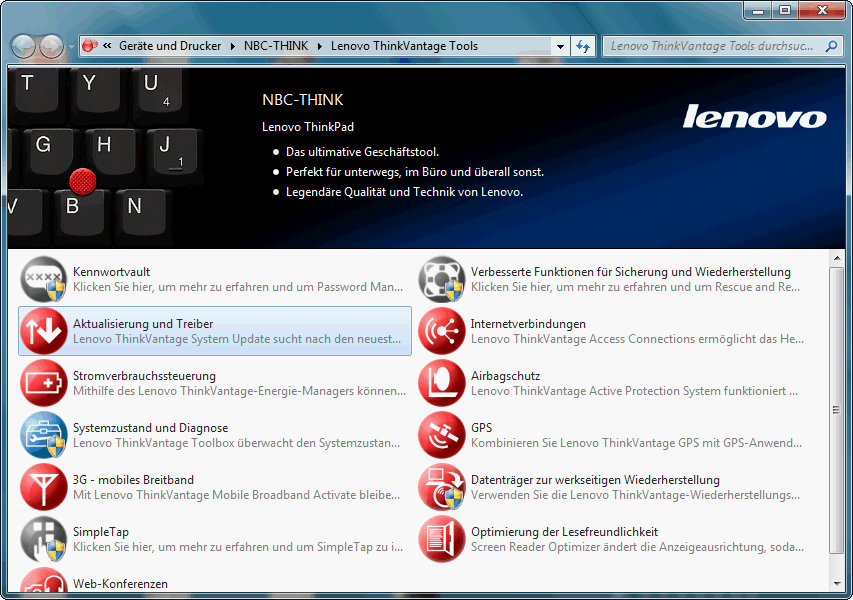Click the search magnifier icon
This screenshot has height=600, width=853.
[831, 46]
